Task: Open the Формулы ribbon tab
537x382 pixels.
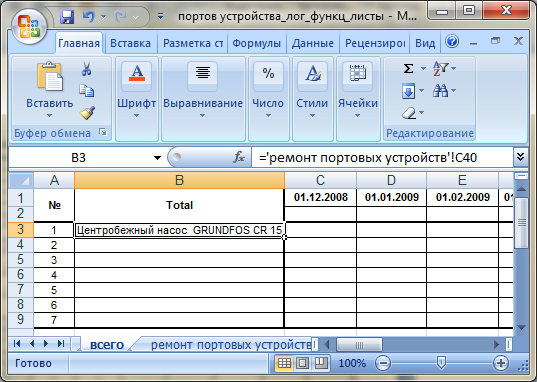Action: coord(257,44)
